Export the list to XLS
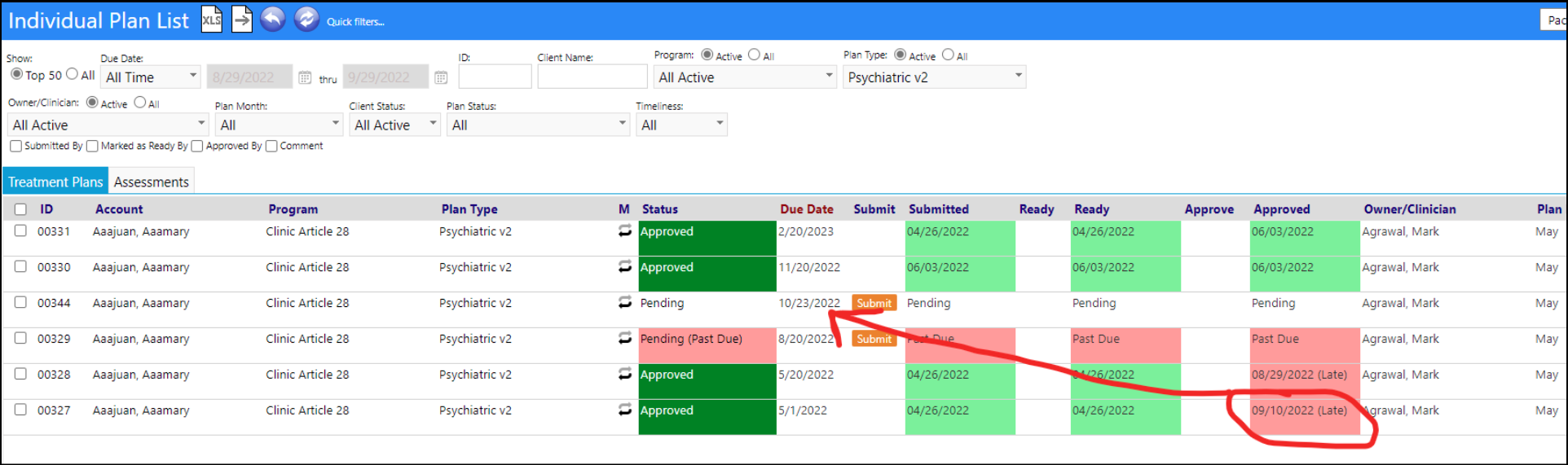The image size is (1568, 465). point(211,20)
